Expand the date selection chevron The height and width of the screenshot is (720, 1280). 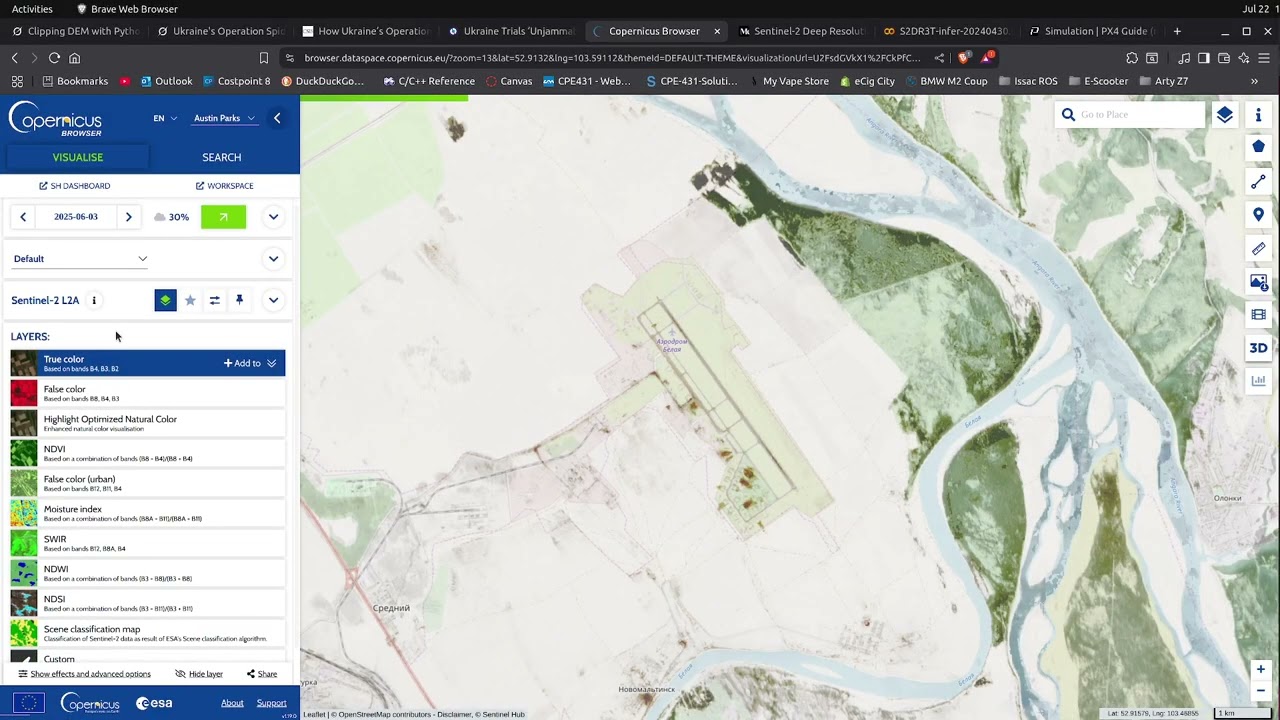point(273,217)
